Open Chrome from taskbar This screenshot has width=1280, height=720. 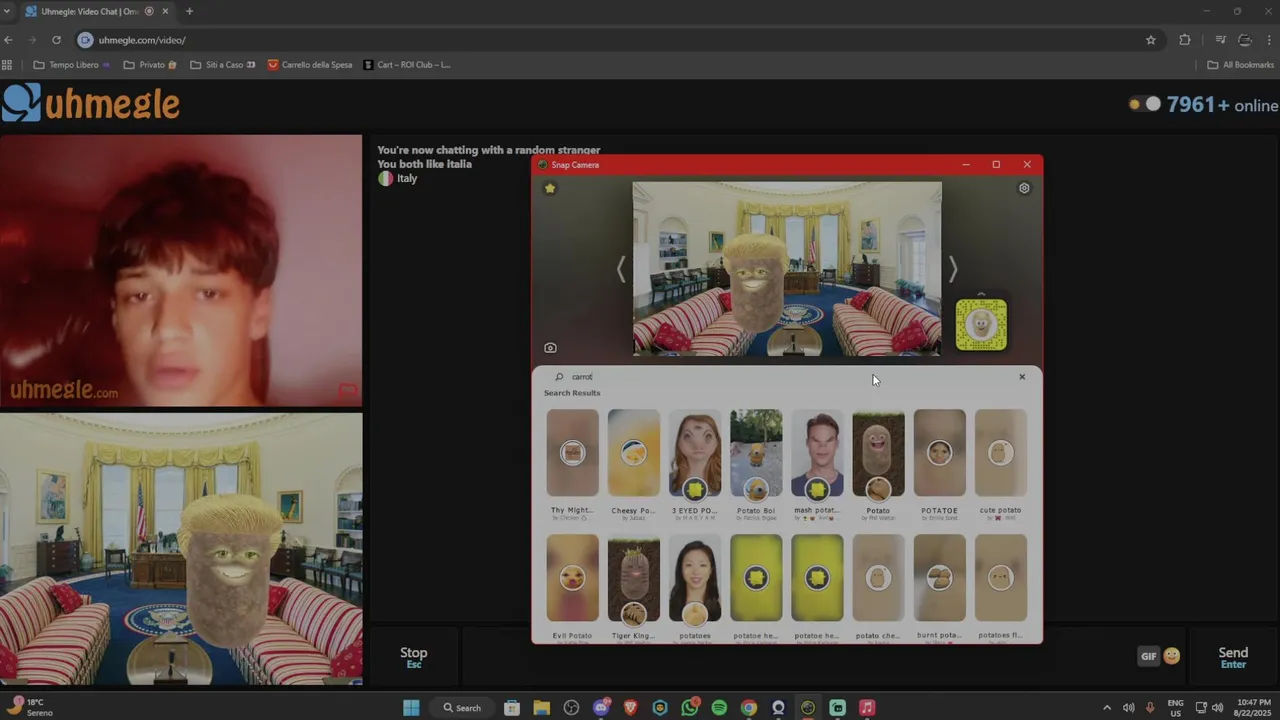[x=748, y=708]
